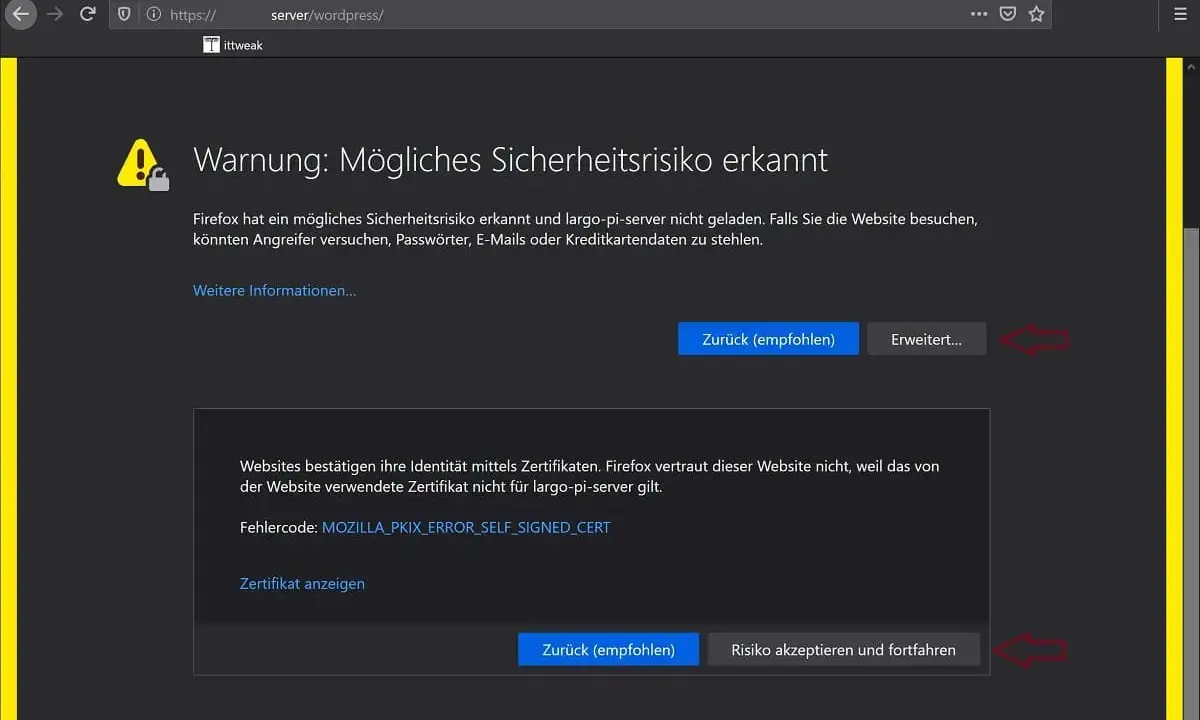Open the ittweak bookmark in toolbar

[233, 45]
